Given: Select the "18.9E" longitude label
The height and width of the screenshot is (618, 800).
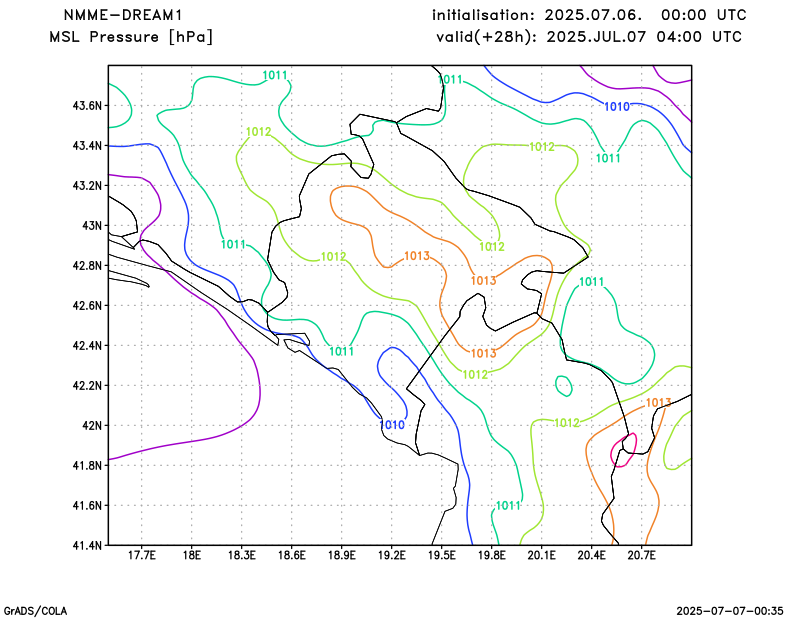Looking at the screenshot, I should click(341, 555).
